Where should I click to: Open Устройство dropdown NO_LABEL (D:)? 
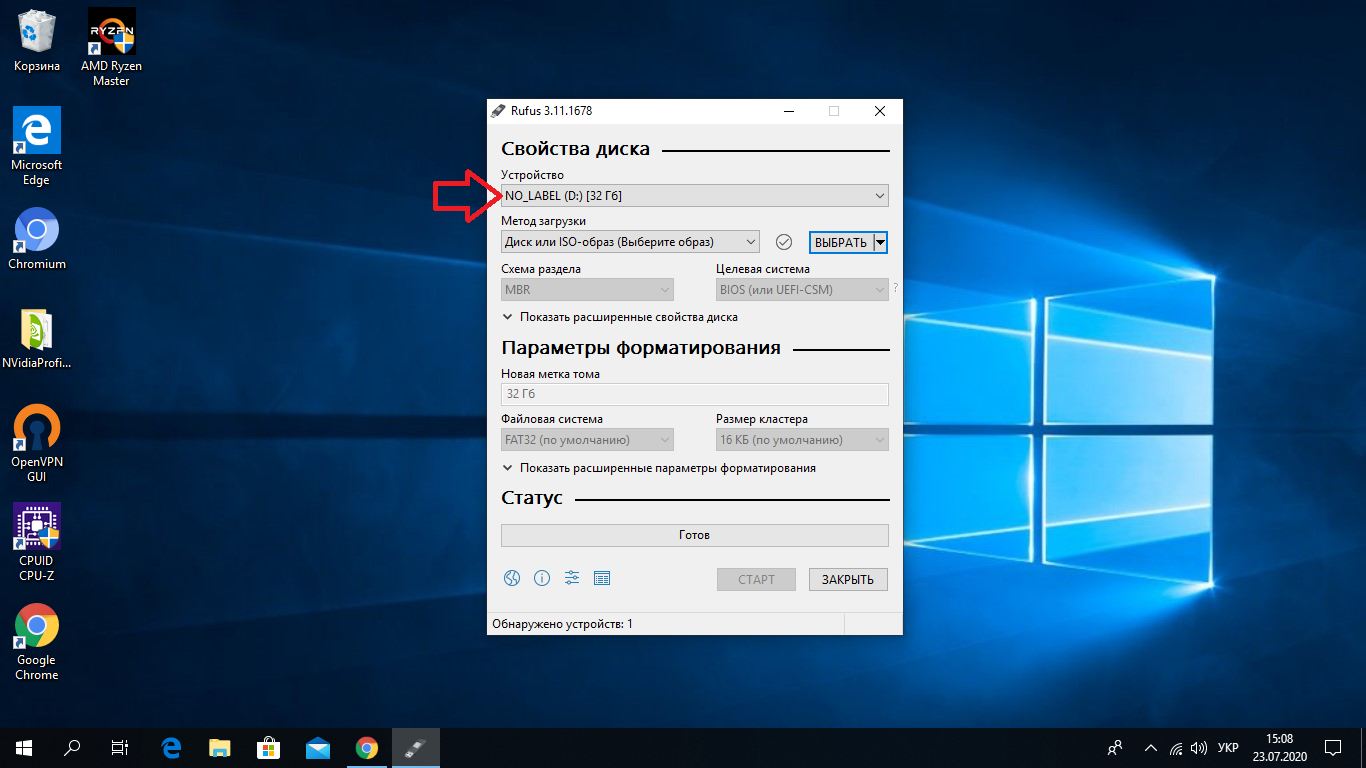click(695, 196)
